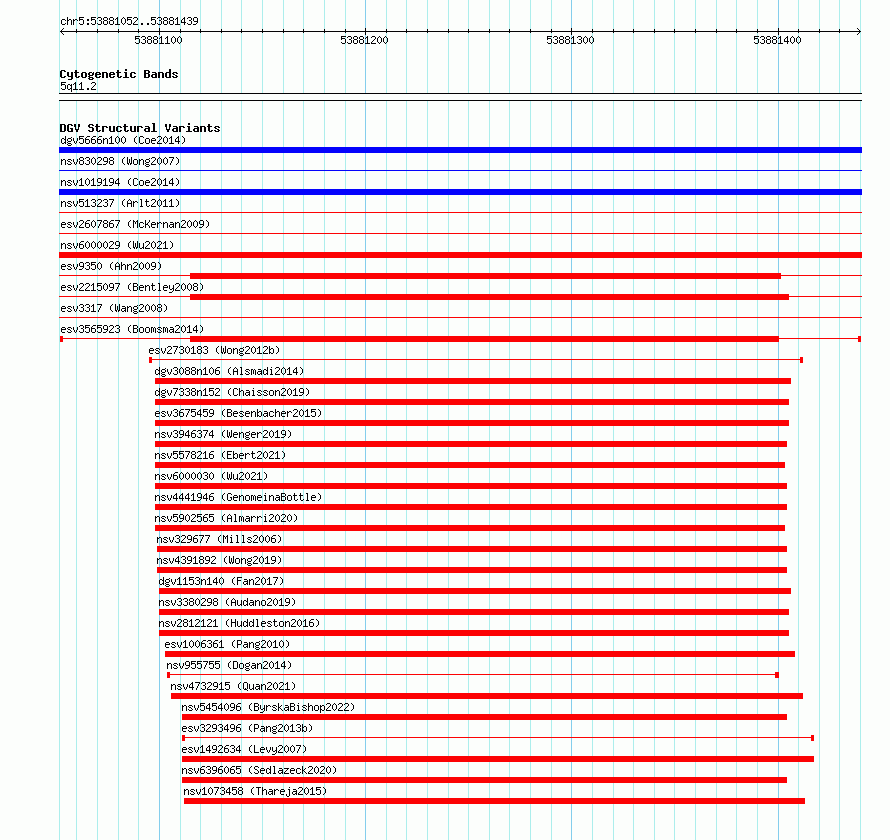Click the thick blue bar under nsv1019194
The width and height of the screenshot is (890, 840).
pyautogui.click(x=460, y=192)
